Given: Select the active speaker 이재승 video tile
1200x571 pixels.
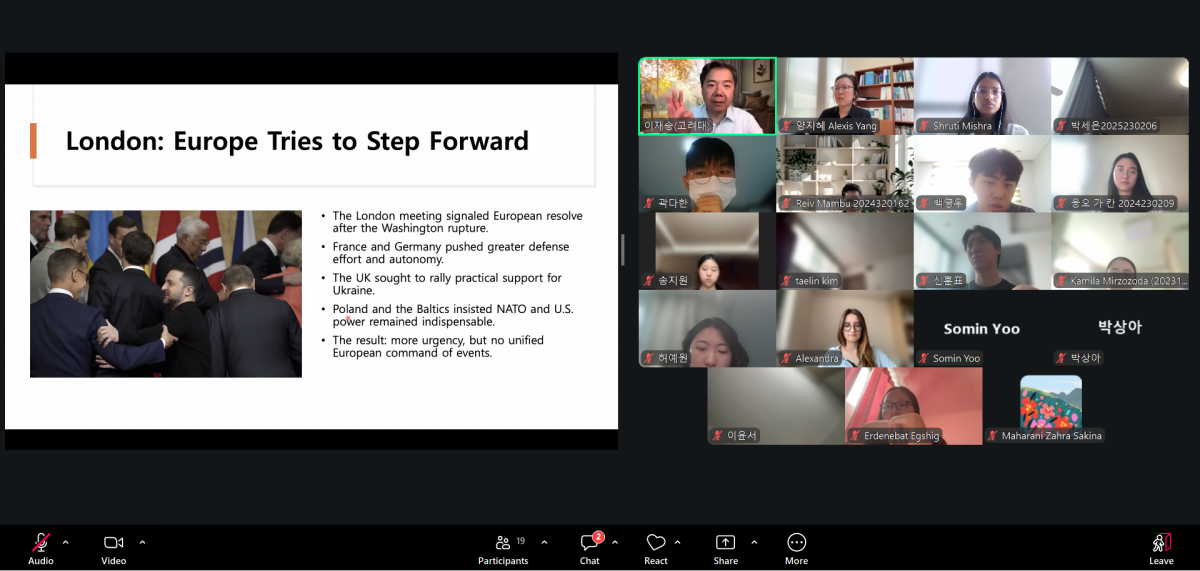Looking at the screenshot, I should pos(707,96).
